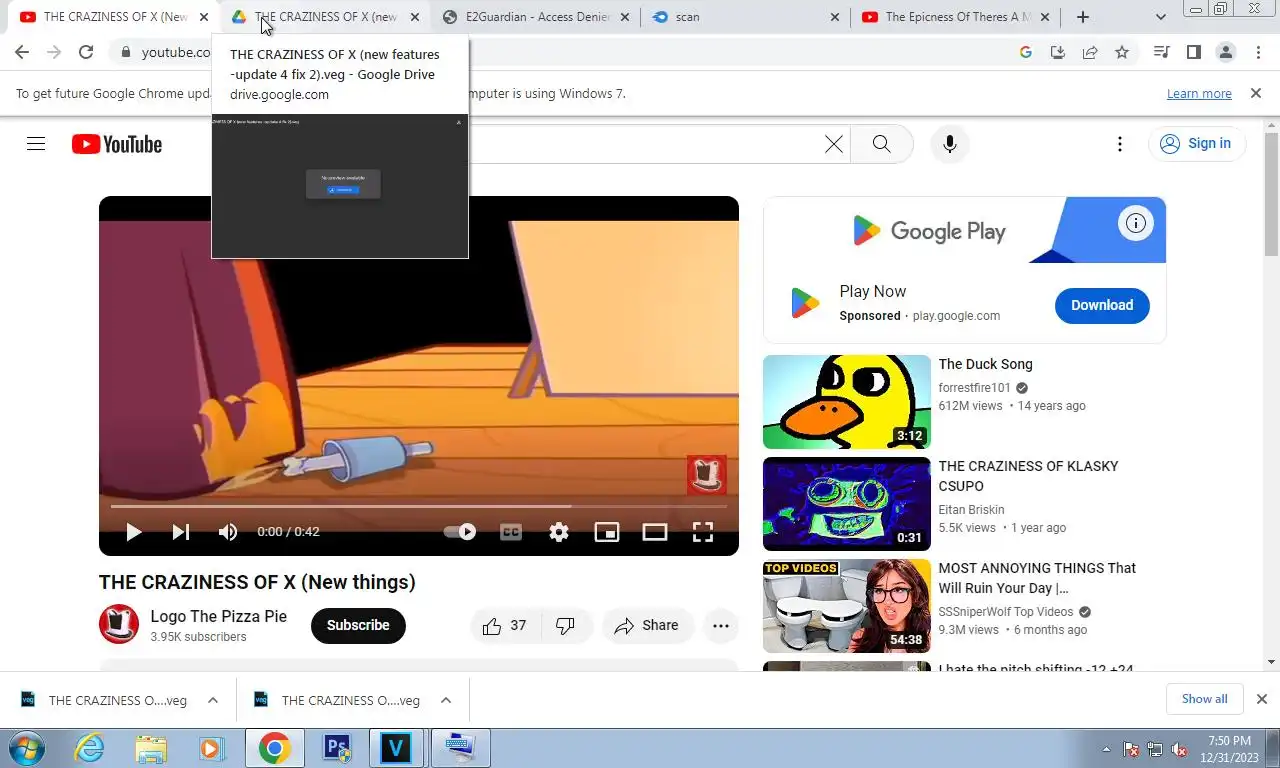Open the tab search dropdown
Screen dimensions: 1280x768
pyautogui.click(x=1161, y=17)
